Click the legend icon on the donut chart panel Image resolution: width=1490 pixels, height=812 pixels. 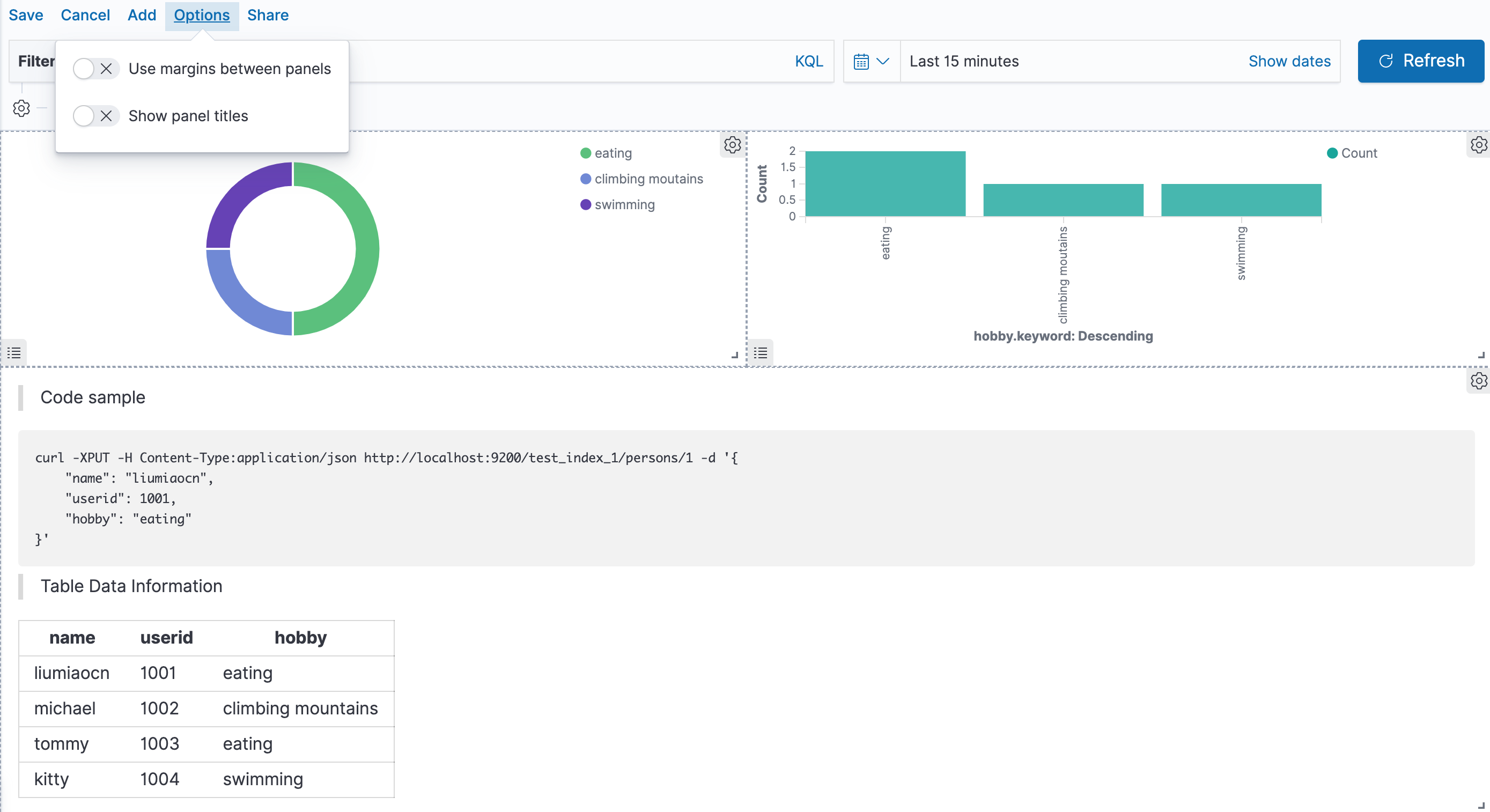pyautogui.click(x=14, y=353)
